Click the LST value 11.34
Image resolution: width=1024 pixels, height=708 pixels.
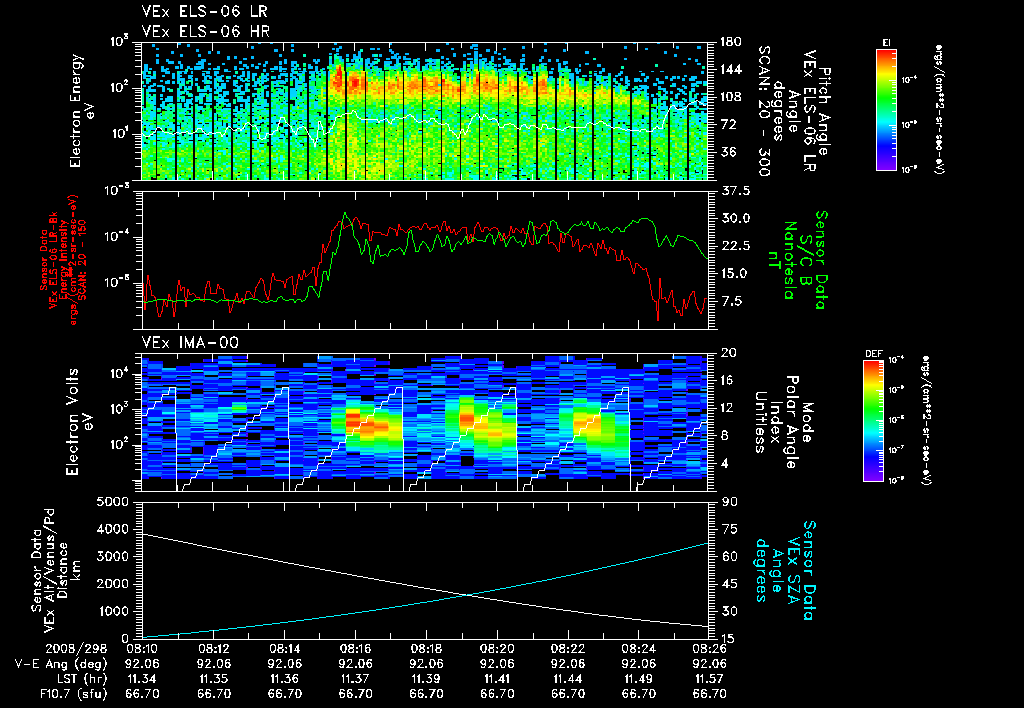[x=142, y=679]
